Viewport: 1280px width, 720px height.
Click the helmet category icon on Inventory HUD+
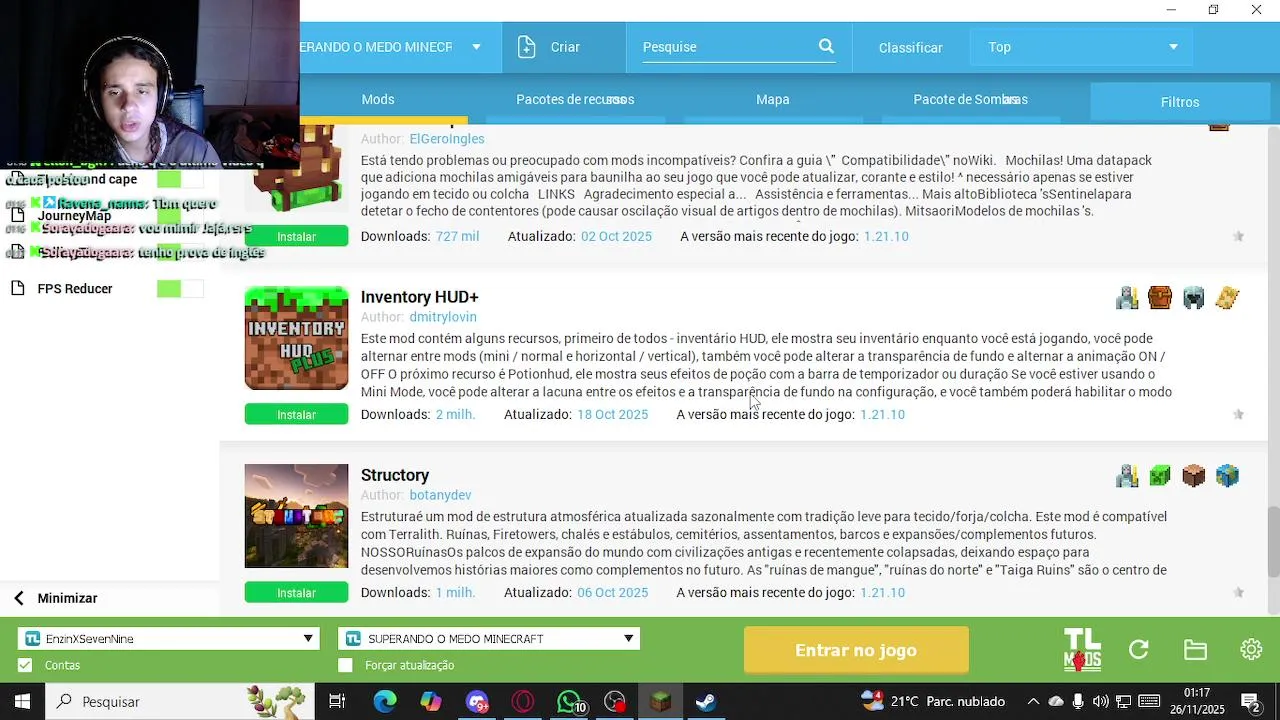point(1194,297)
